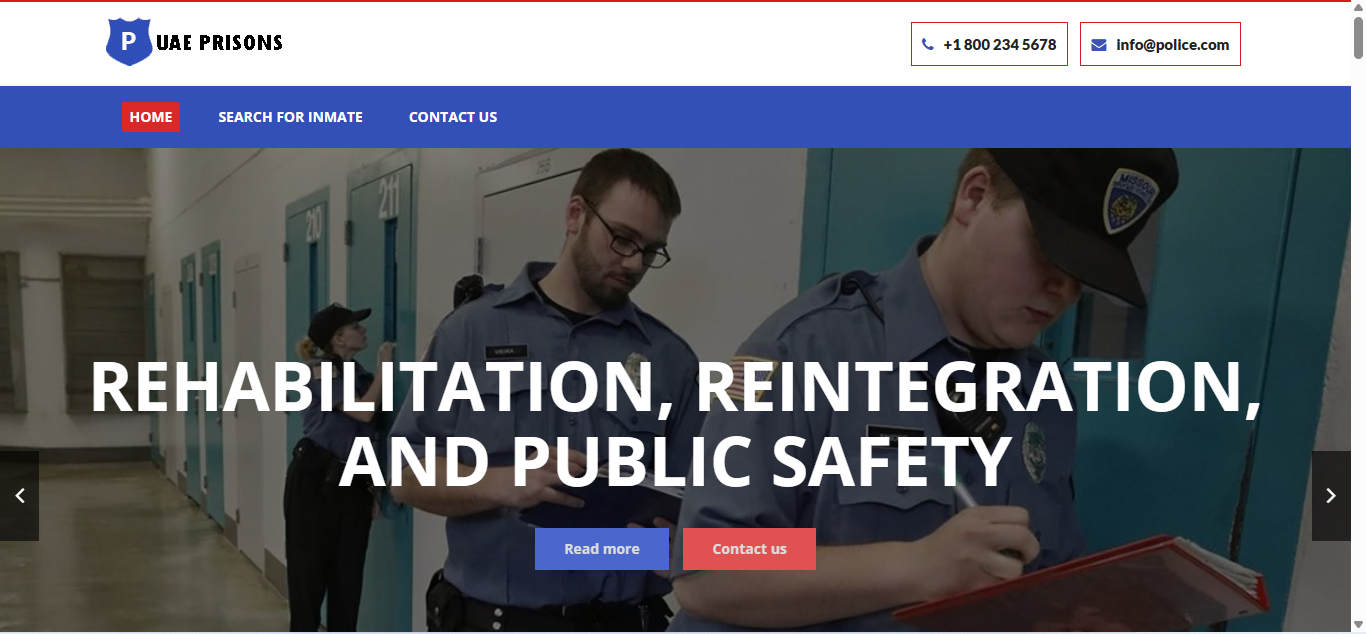1366x634 pixels.
Task: Click the UAE PRISONS site title
Action: pyautogui.click(x=219, y=43)
